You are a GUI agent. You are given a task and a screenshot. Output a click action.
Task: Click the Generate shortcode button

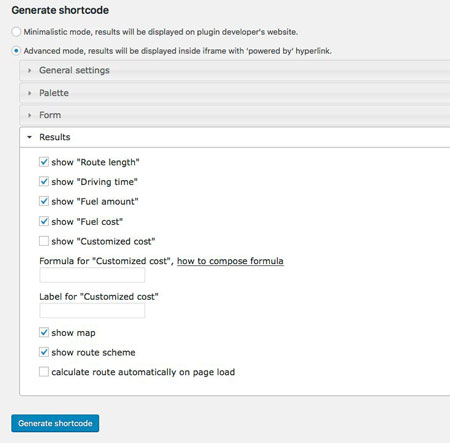click(55, 423)
